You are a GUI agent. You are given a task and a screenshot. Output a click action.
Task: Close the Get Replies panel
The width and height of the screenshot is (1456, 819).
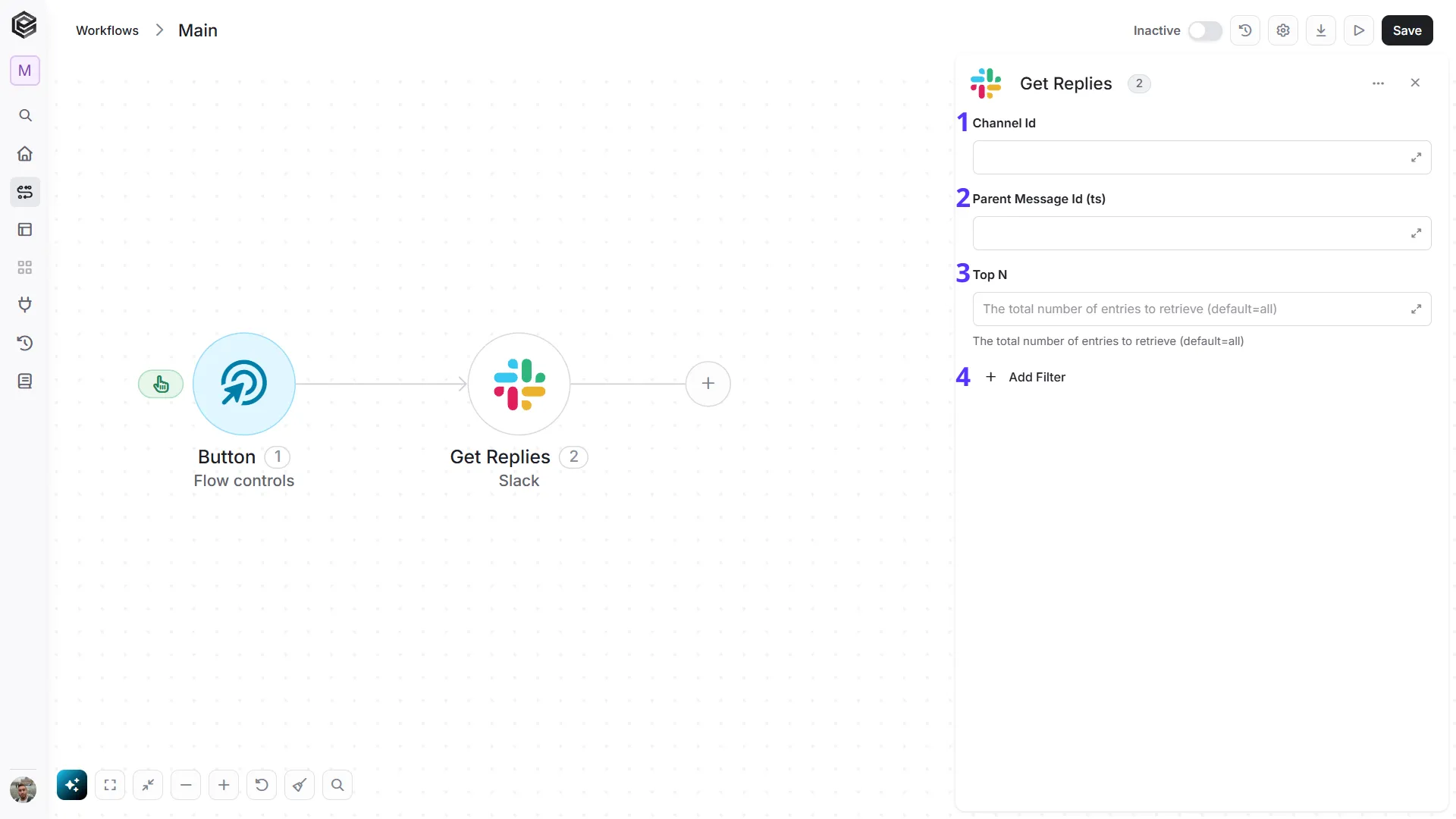coord(1415,83)
